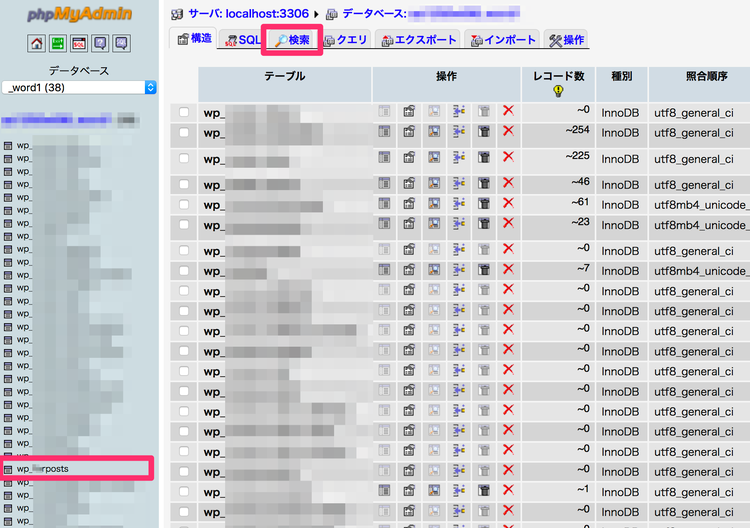Click the lightbulb icon under レコード数 header
This screenshot has width=750, height=528.
558,91
